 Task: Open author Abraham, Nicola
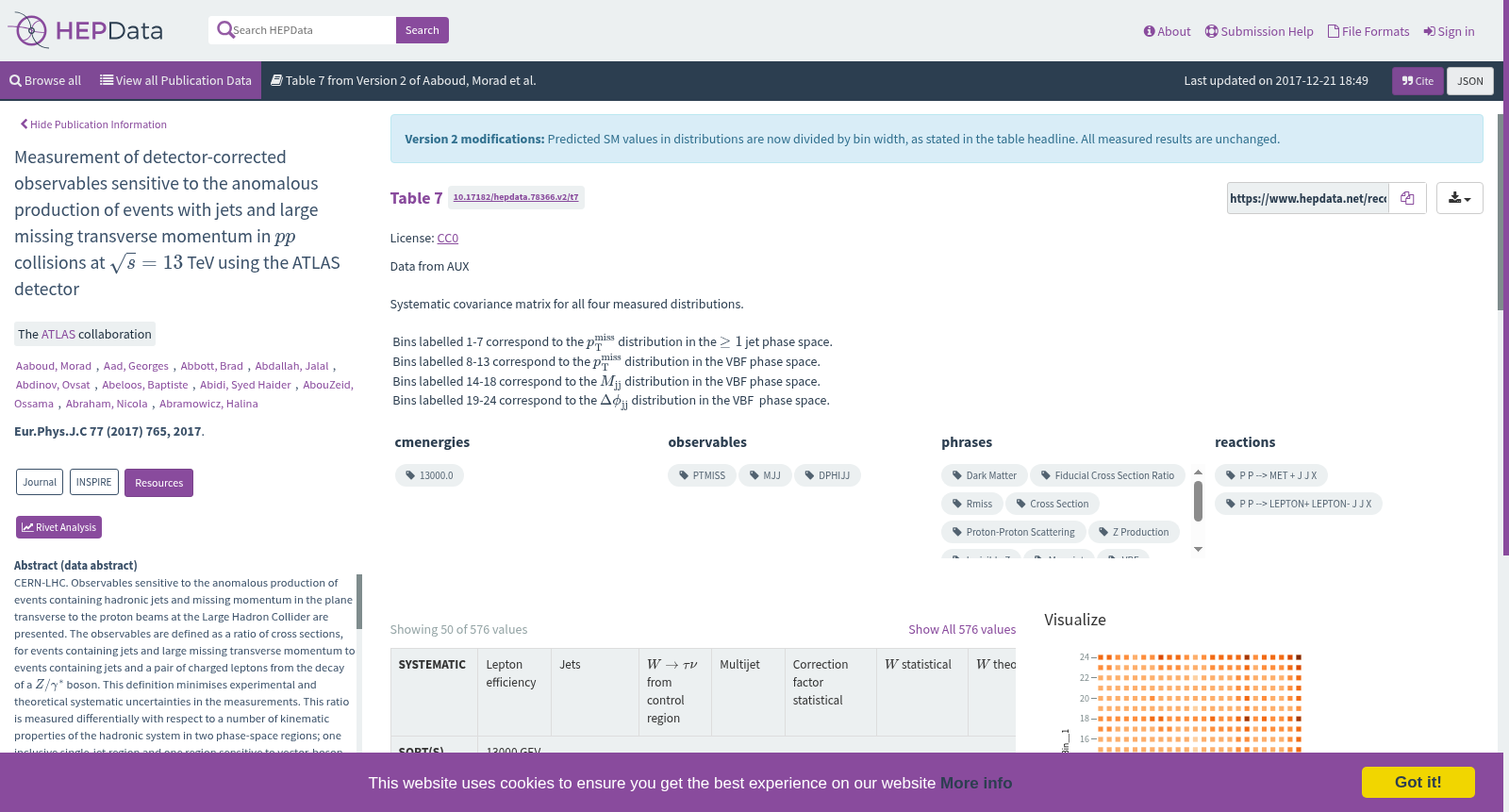pyautogui.click(x=107, y=404)
